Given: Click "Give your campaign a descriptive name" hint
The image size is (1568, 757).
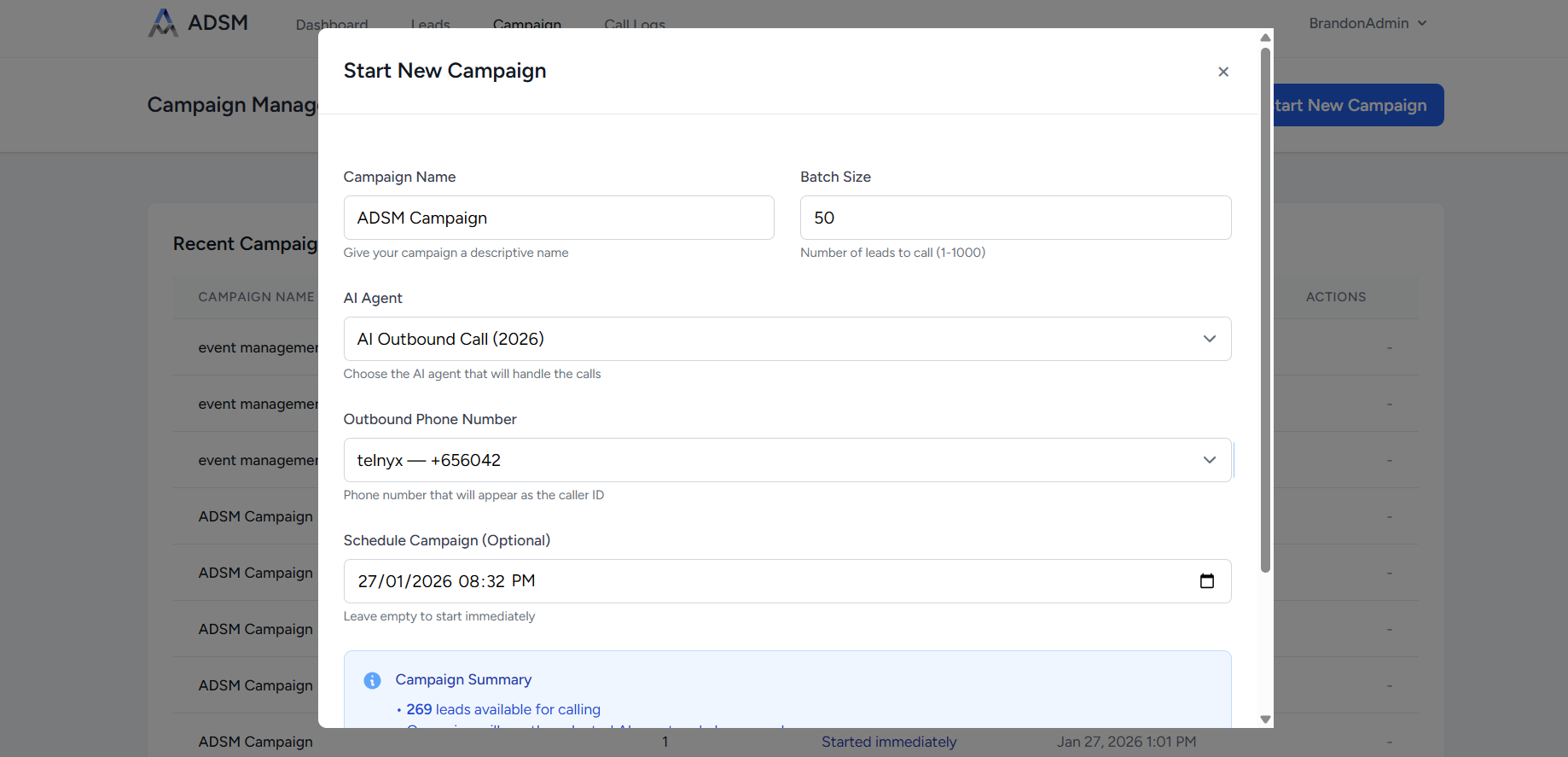Looking at the screenshot, I should pos(456,253).
